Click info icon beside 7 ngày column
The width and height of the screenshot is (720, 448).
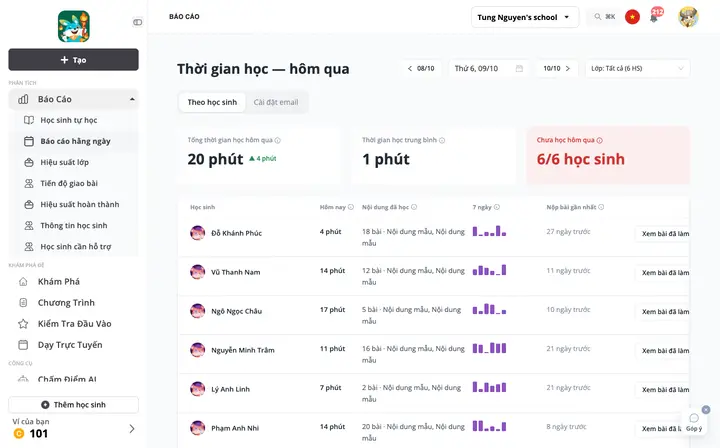point(497,207)
